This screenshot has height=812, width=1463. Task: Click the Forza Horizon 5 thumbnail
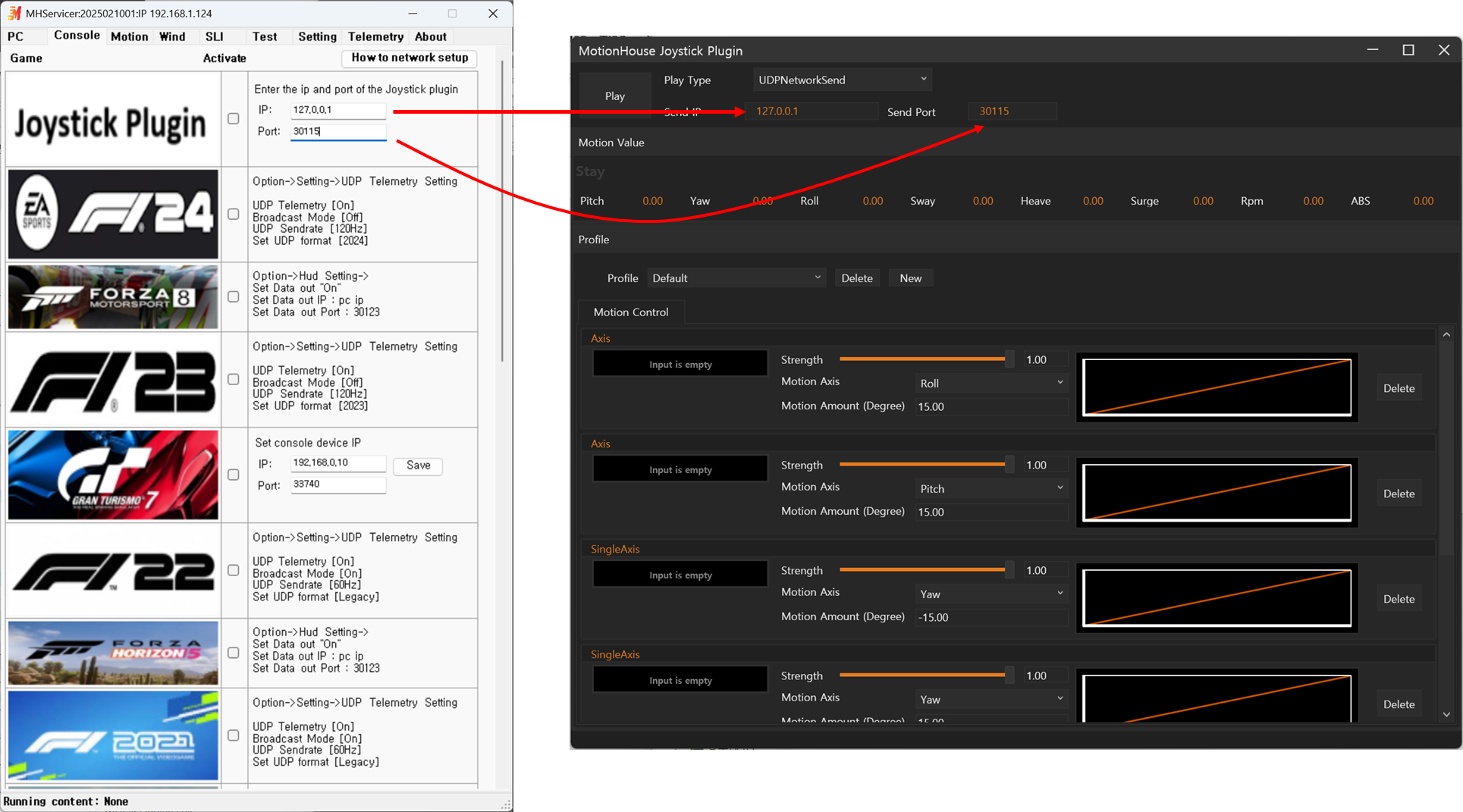(113, 653)
